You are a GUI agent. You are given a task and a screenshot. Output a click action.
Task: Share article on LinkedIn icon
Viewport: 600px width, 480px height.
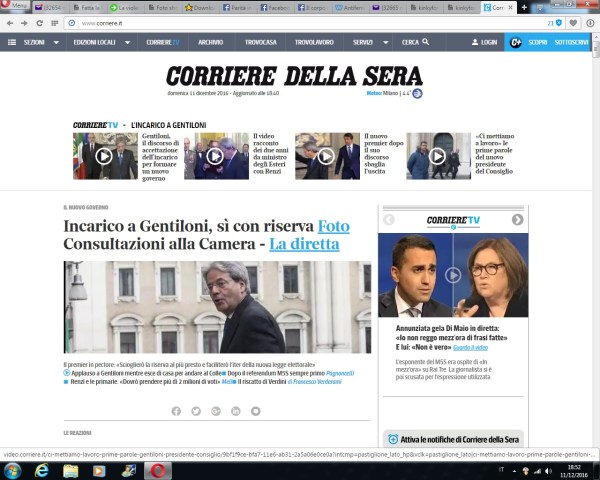click(236, 411)
